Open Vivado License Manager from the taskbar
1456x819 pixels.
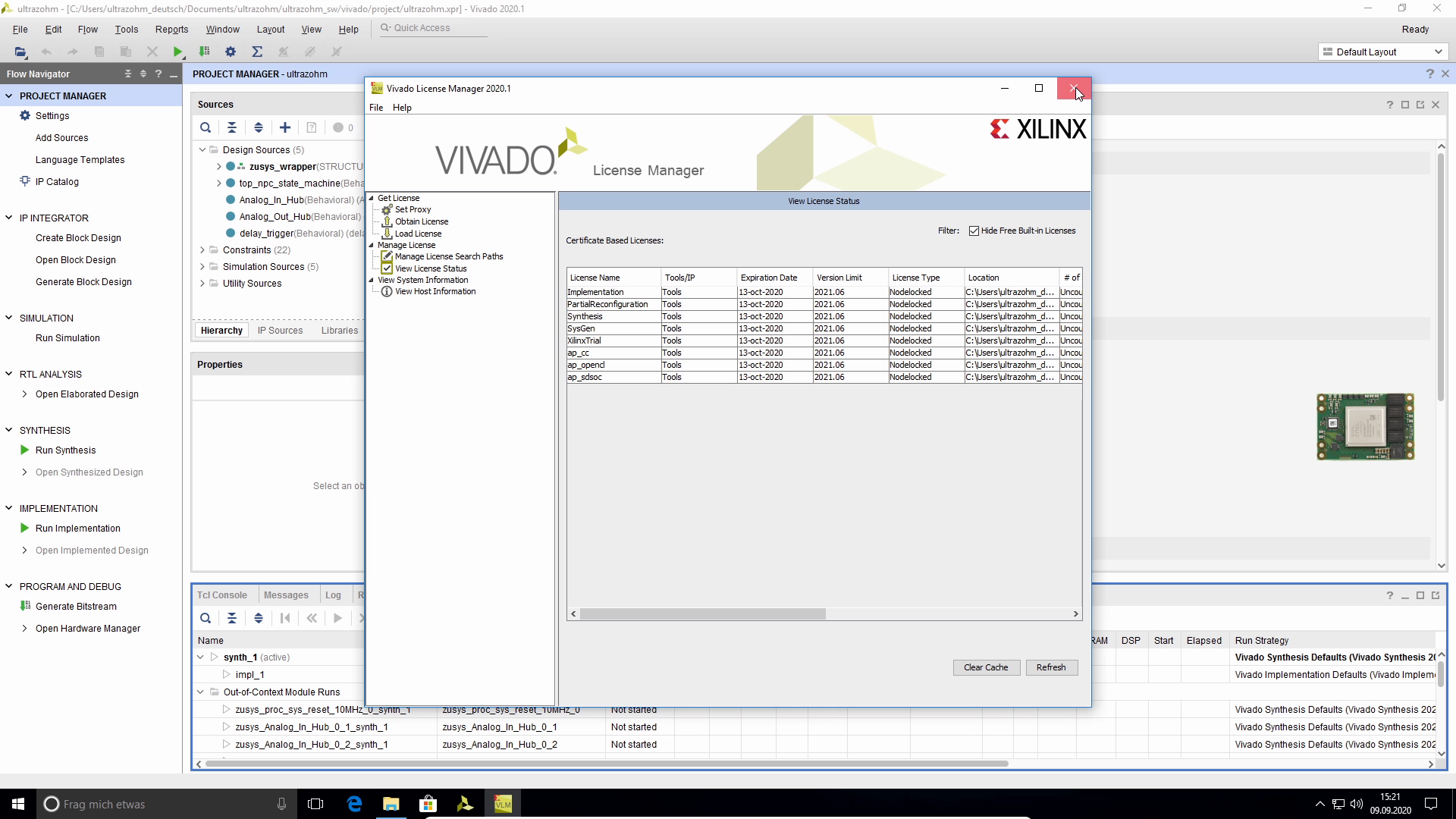click(503, 803)
